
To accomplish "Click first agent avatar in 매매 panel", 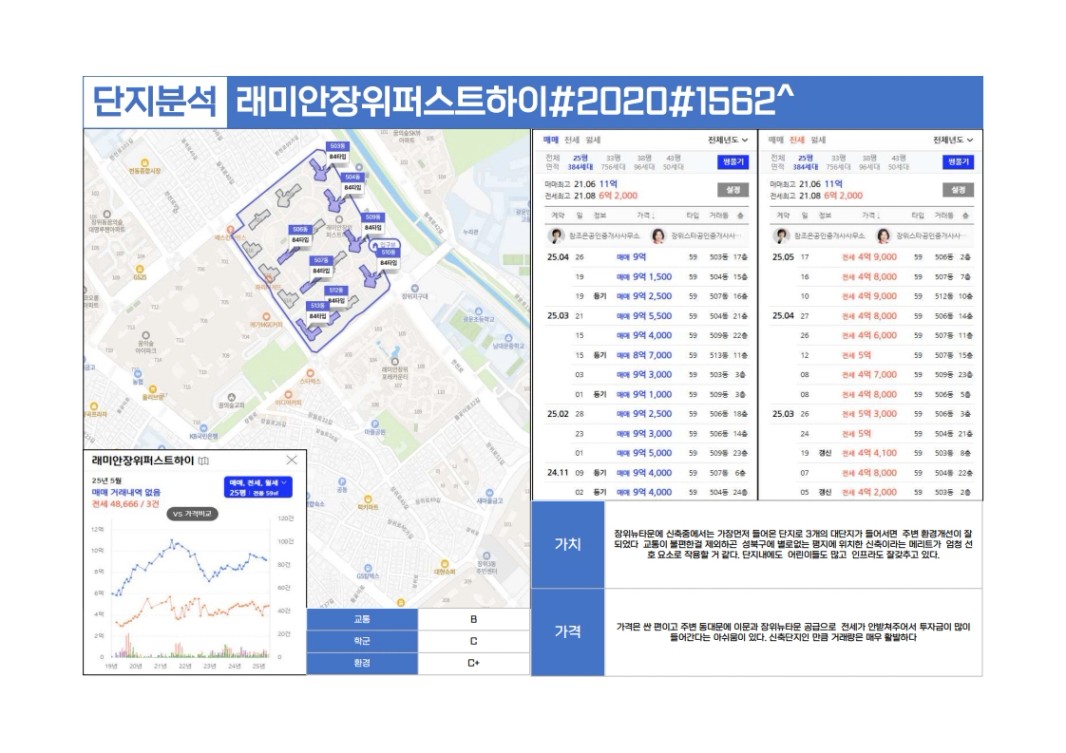I will (x=556, y=235).
